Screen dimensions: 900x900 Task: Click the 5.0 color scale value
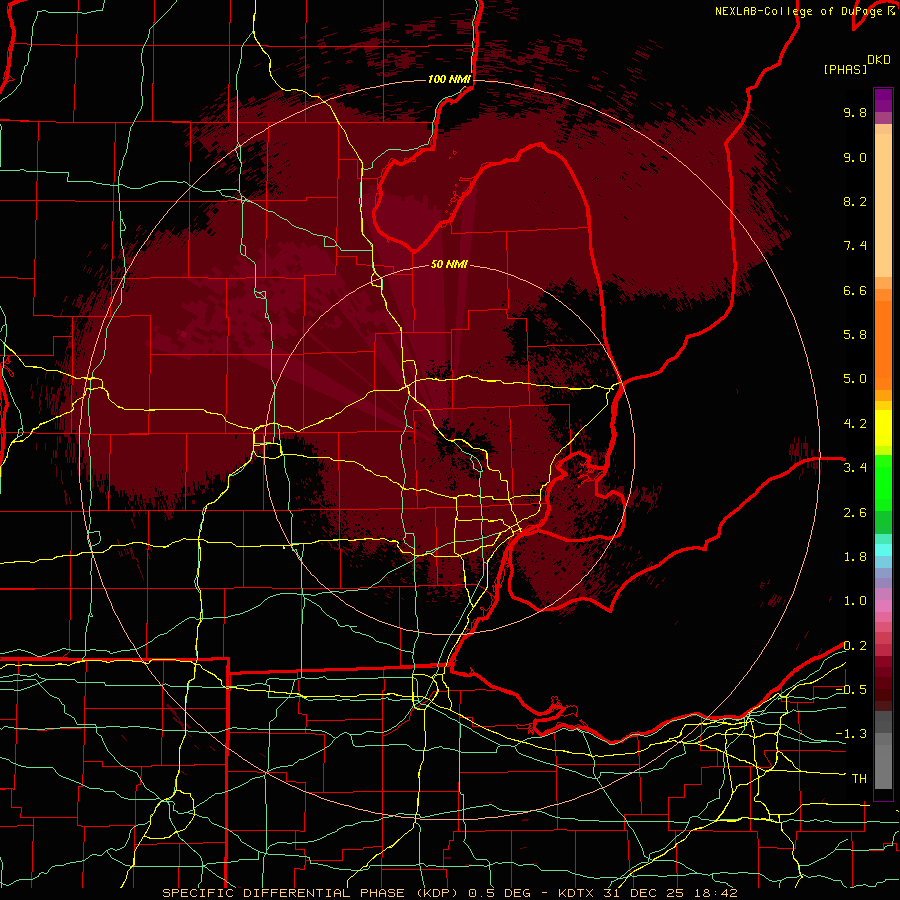point(855,379)
